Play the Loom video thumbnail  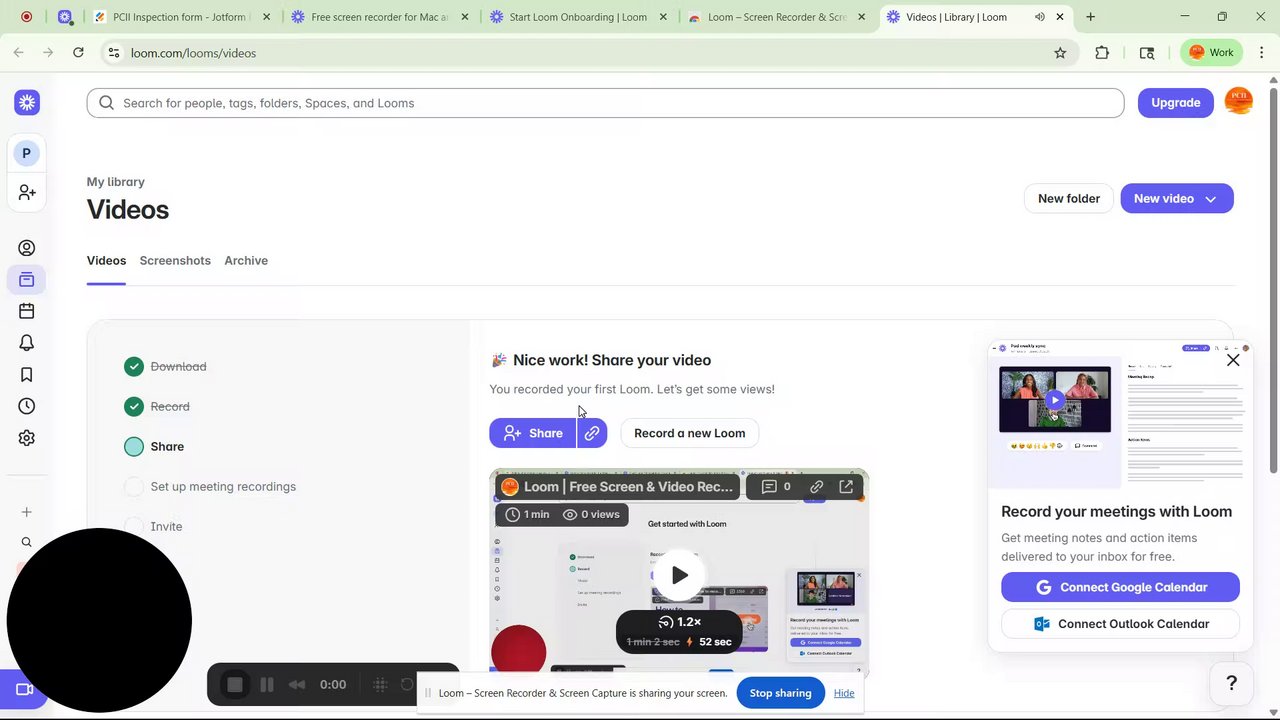pos(679,575)
